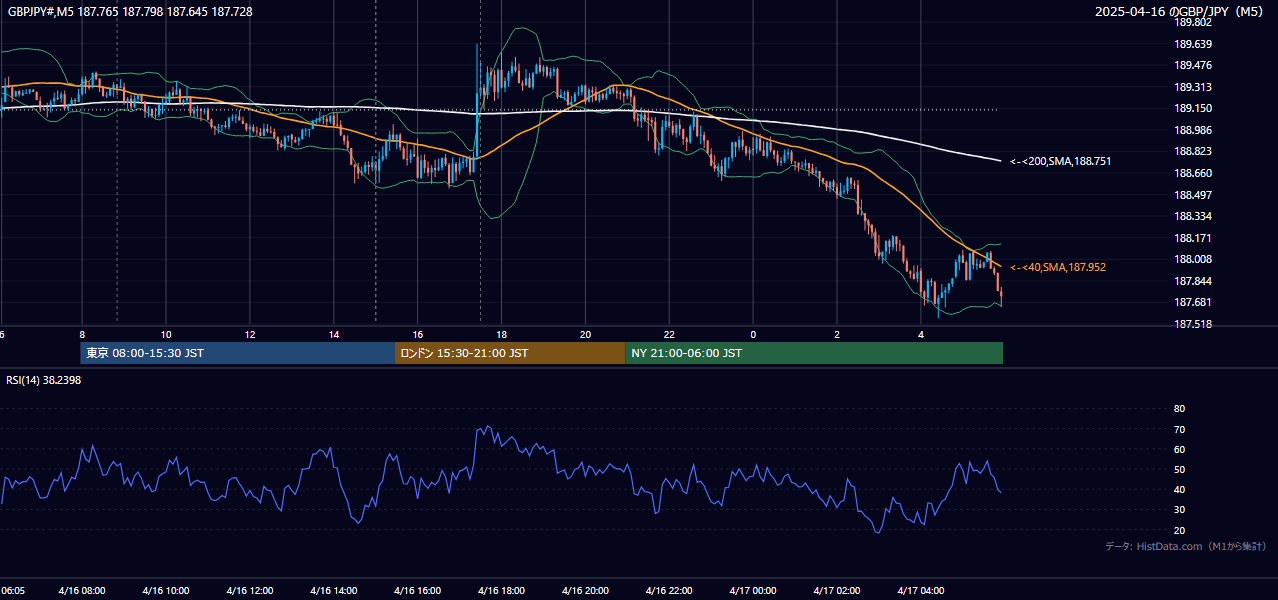This screenshot has width=1278, height=600.
Task: Click the HistData.com data source note
Action: click(x=1185, y=546)
